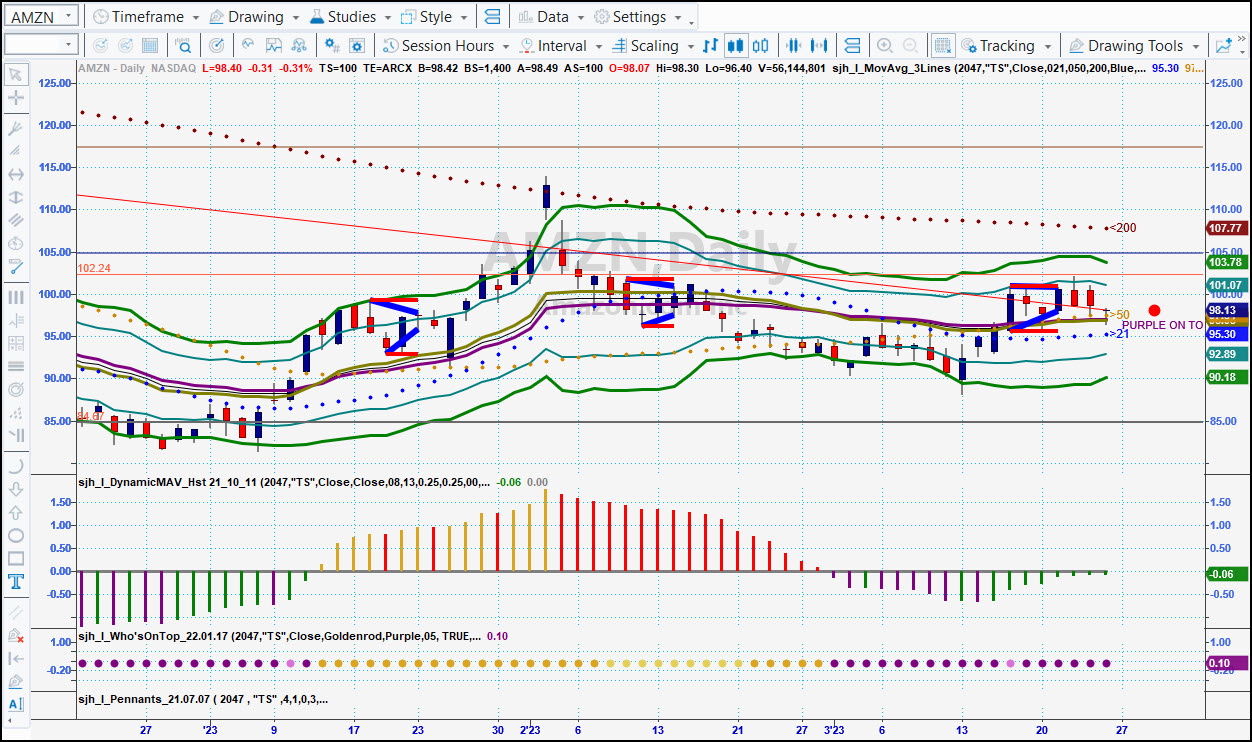Toggle the filled candlestick chart style
Viewport: 1252px width, 742px height.
click(x=736, y=46)
